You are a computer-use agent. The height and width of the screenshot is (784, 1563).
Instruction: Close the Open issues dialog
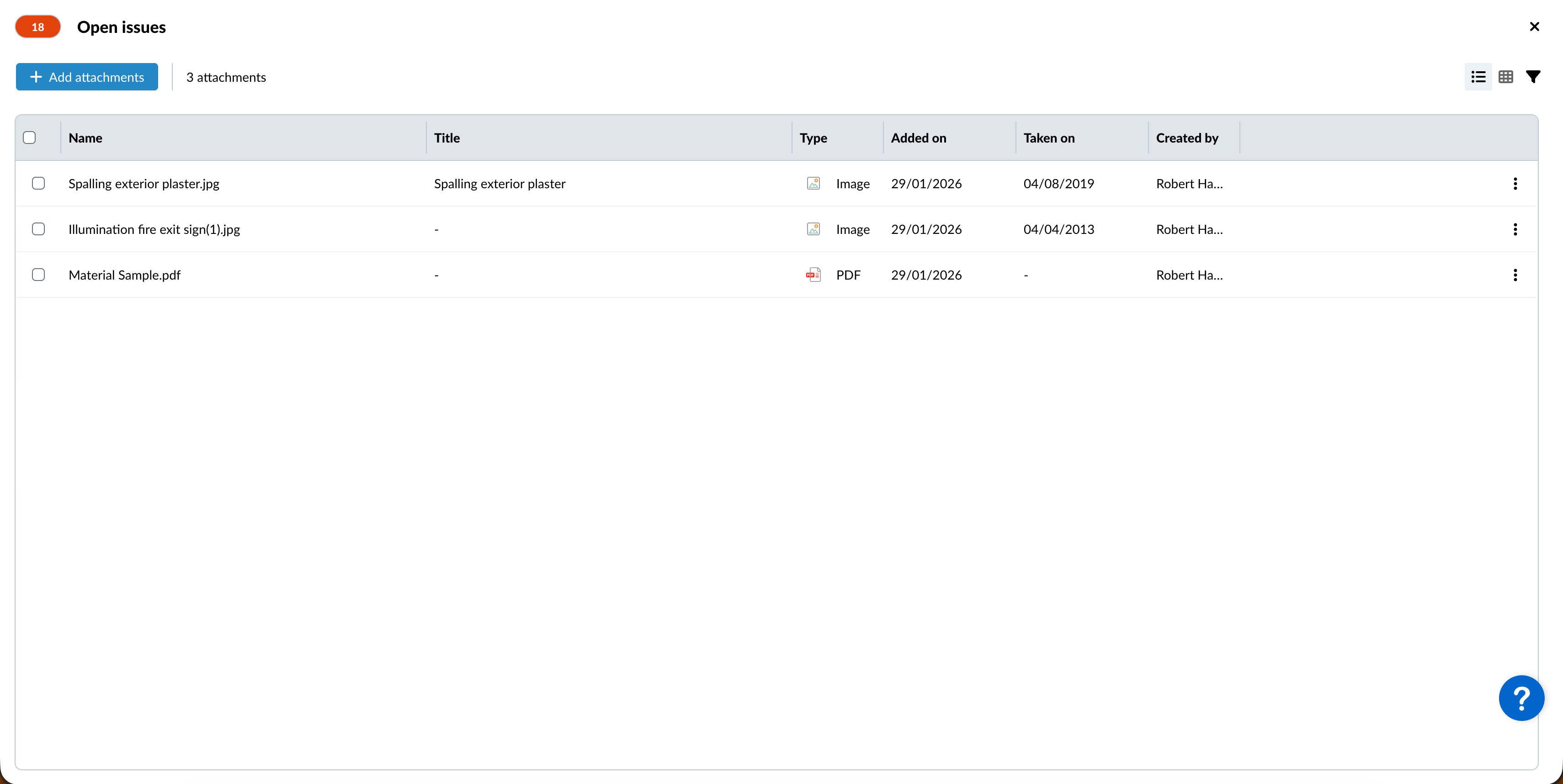(1534, 26)
